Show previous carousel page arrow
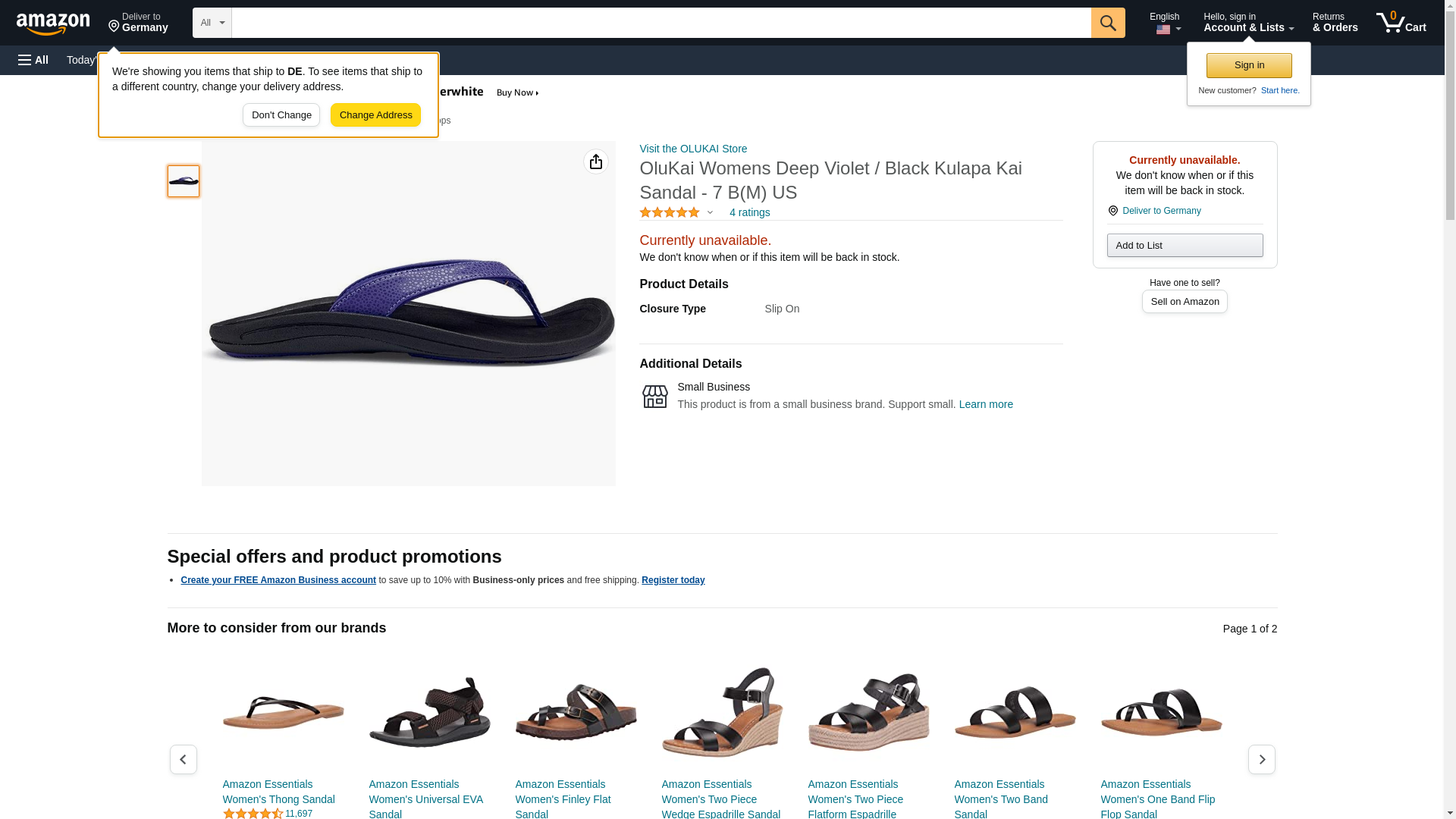Image resolution: width=1456 pixels, height=819 pixels. pos(184,759)
